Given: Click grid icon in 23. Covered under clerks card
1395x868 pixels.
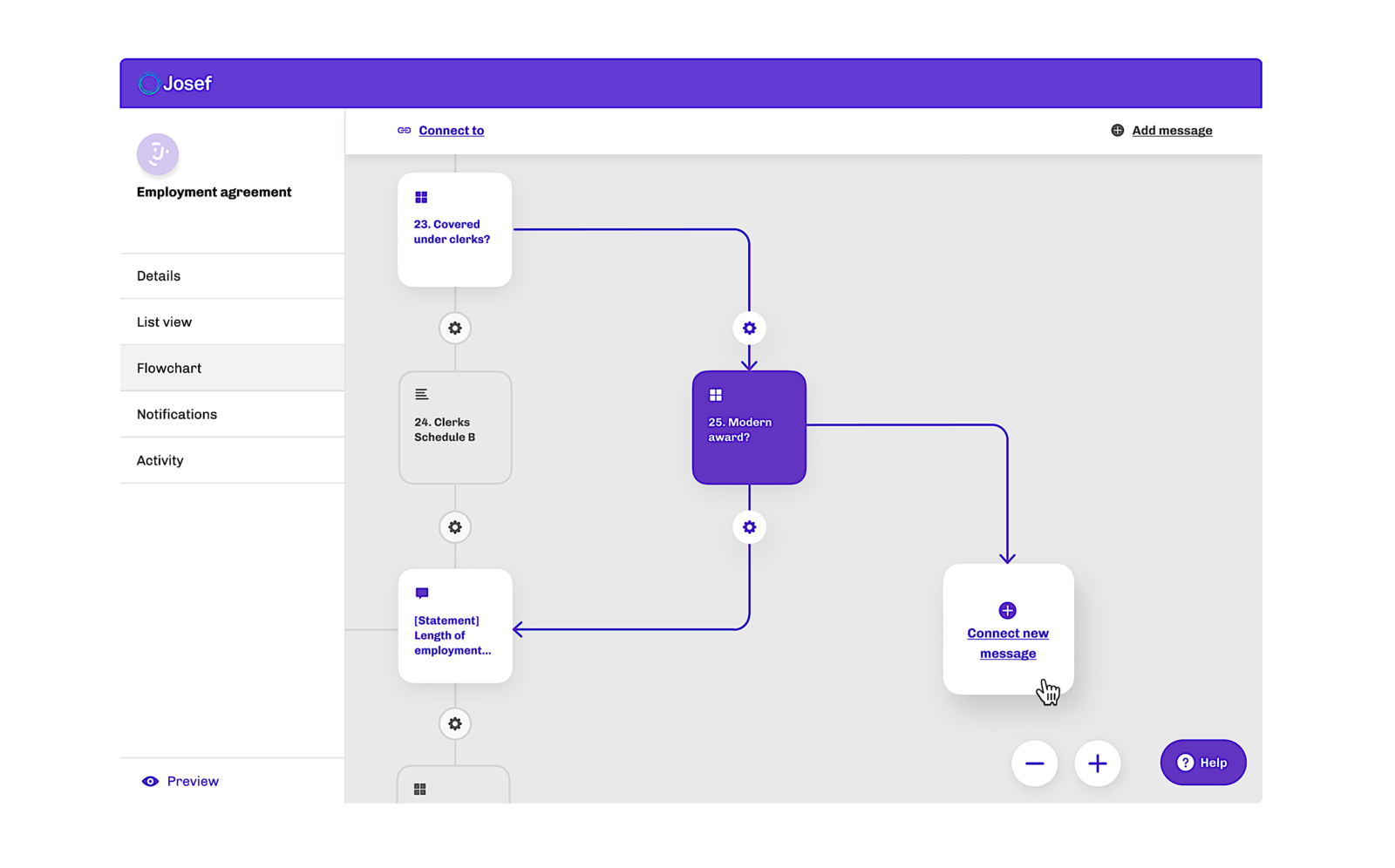Looking at the screenshot, I should [x=421, y=198].
